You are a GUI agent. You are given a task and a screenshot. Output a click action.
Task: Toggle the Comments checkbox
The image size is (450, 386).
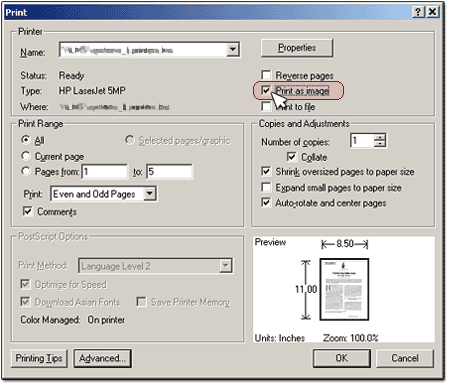[x=28, y=211]
